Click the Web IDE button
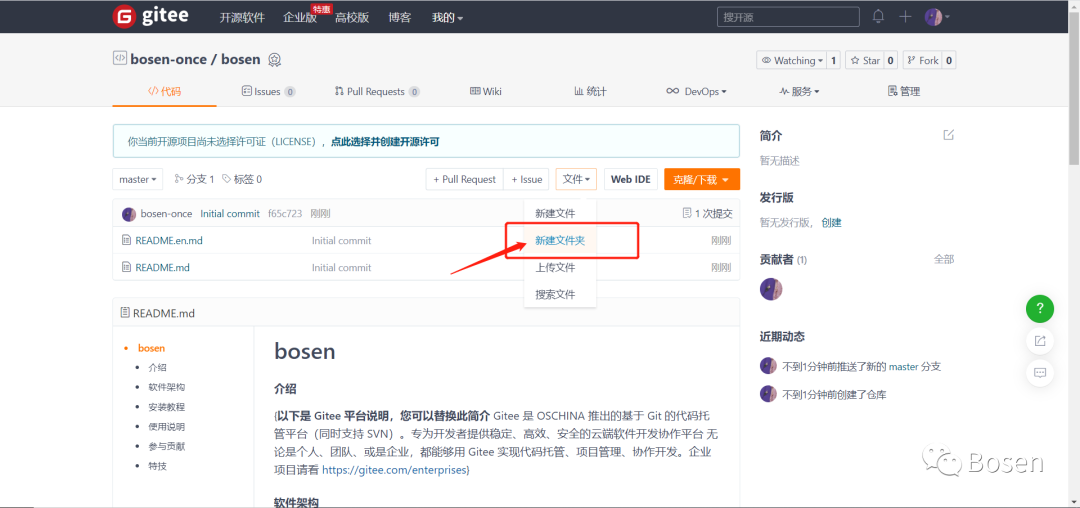This screenshot has height=508, width=1080. coord(631,179)
